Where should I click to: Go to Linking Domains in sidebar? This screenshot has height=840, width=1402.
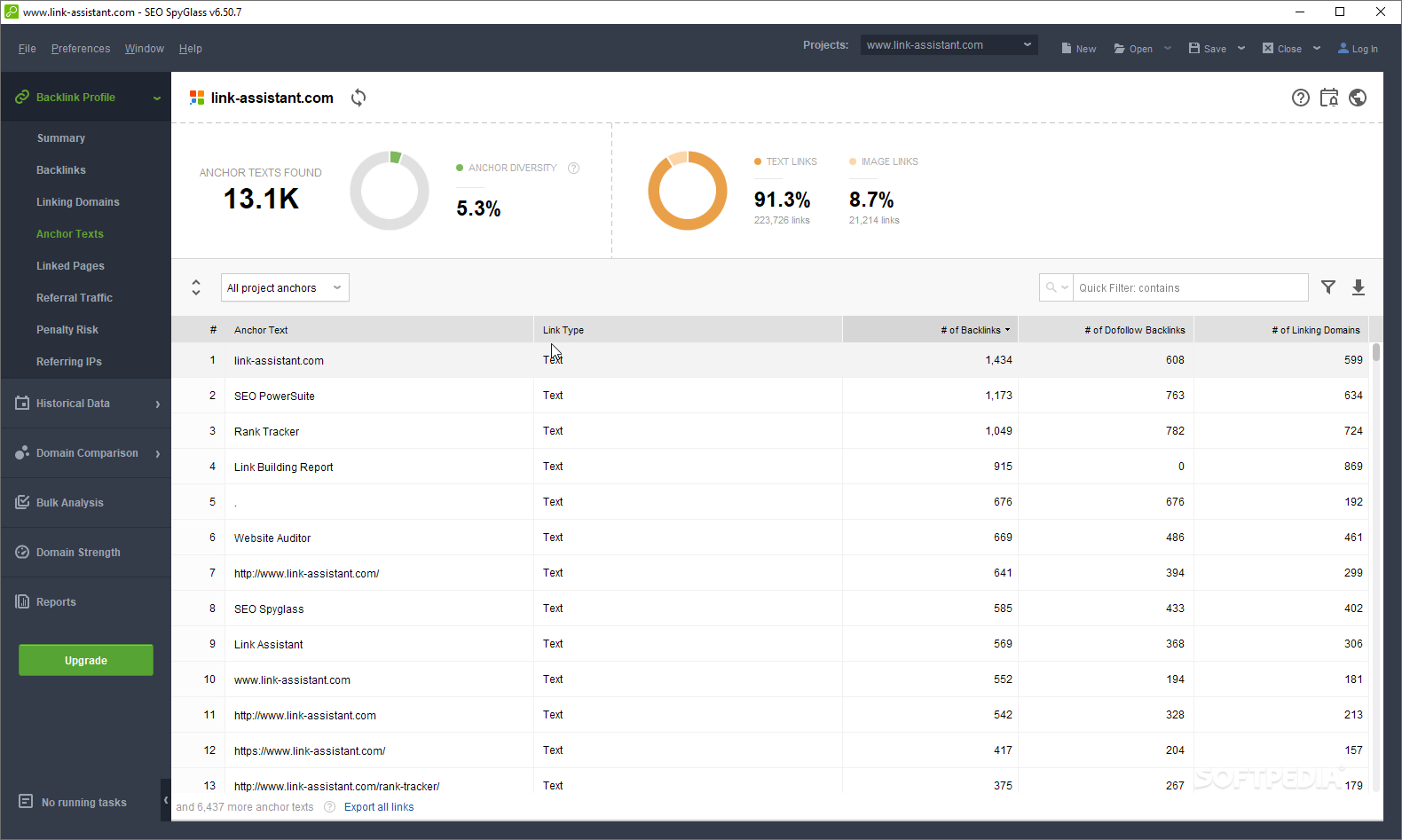coord(78,202)
